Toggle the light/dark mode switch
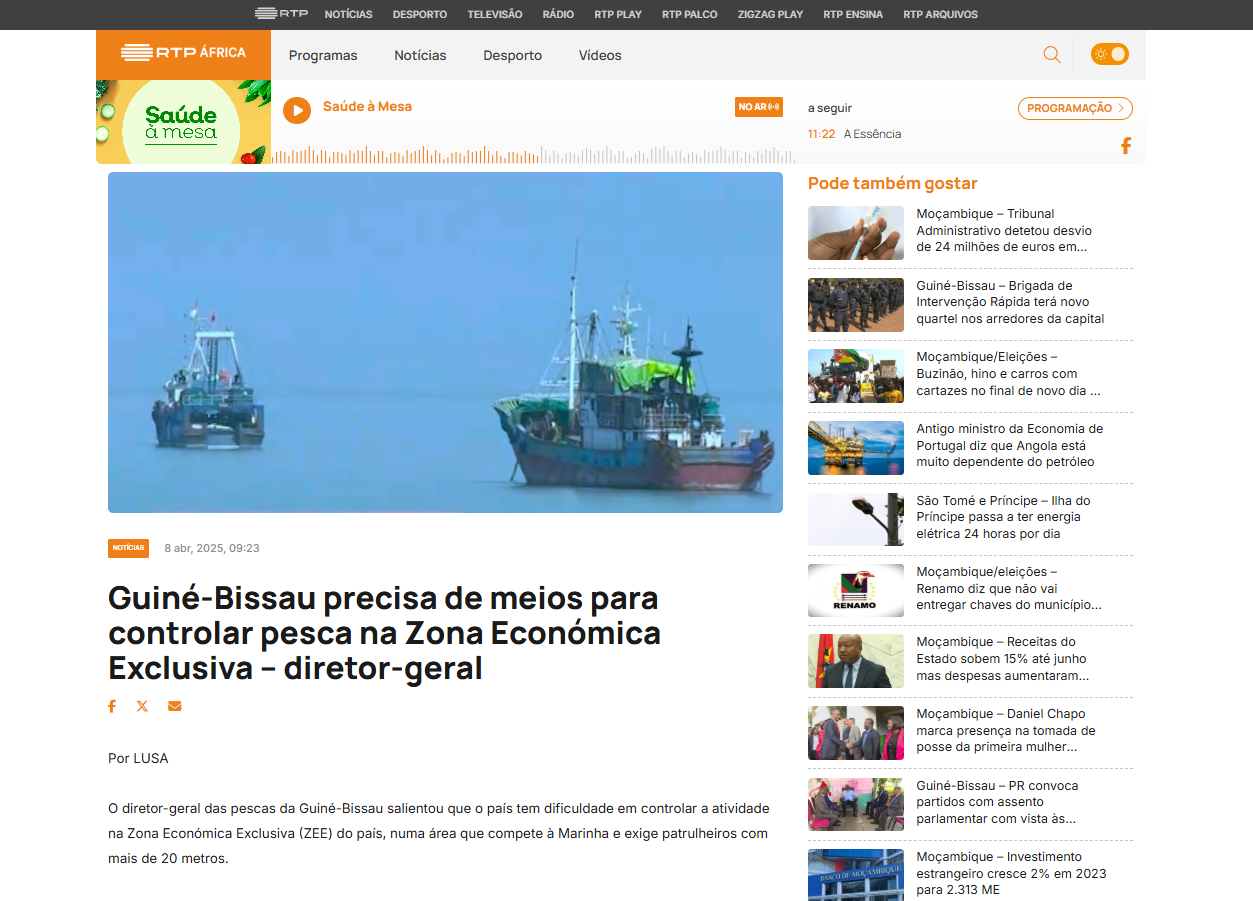Image resolution: width=1253 pixels, height=901 pixels. tap(1109, 55)
